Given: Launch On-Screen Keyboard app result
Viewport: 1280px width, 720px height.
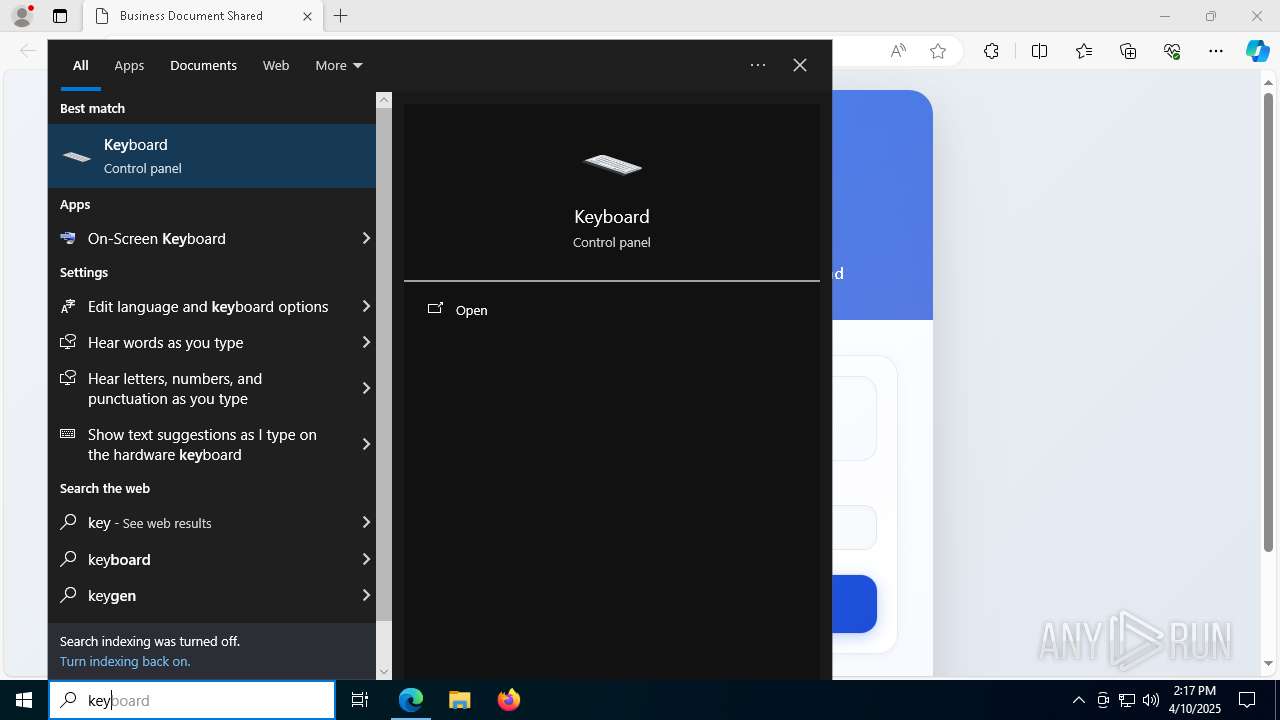Looking at the screenshot, I should (202, 238).
